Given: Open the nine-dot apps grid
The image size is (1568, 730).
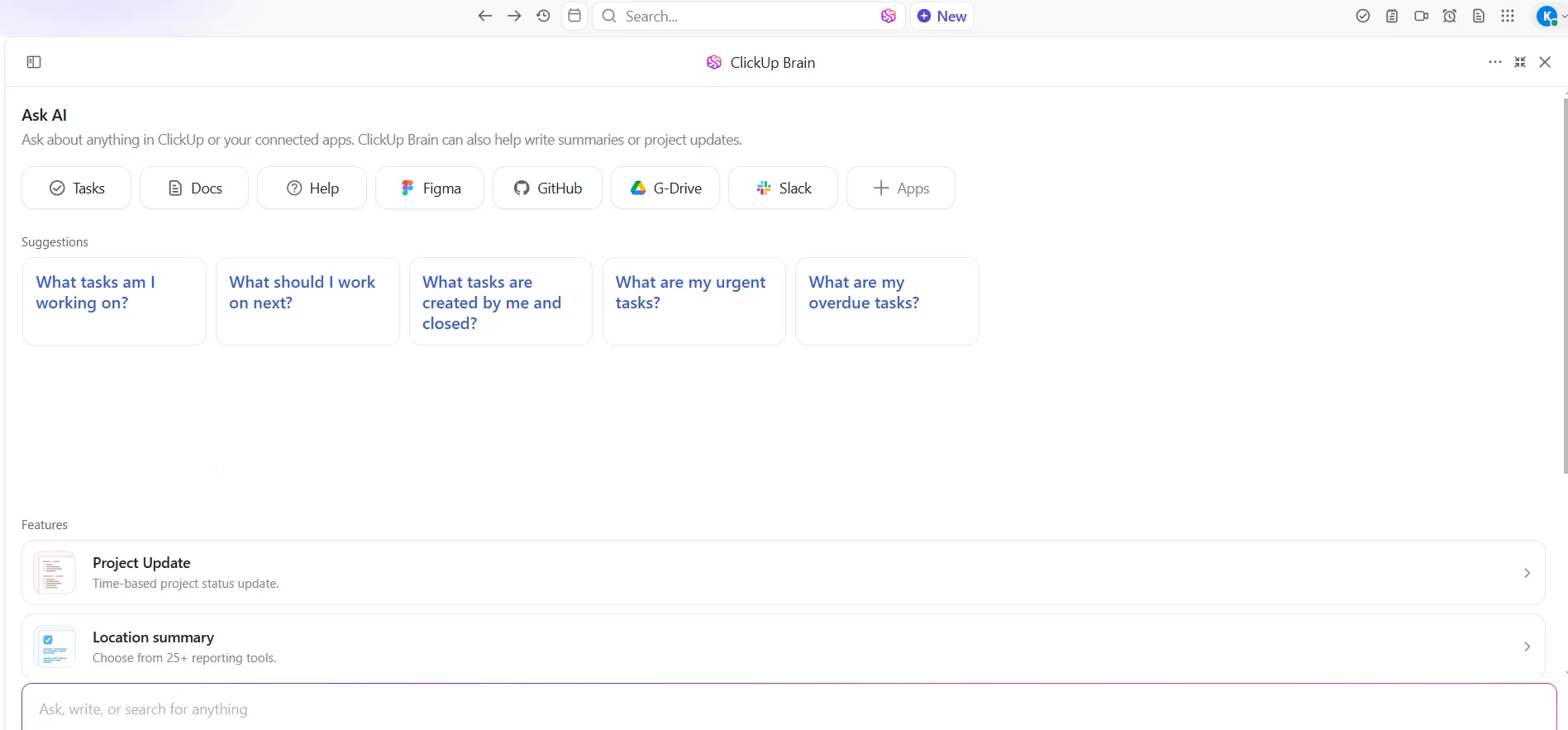Looking at the screenshot, I should (1508, 16).
